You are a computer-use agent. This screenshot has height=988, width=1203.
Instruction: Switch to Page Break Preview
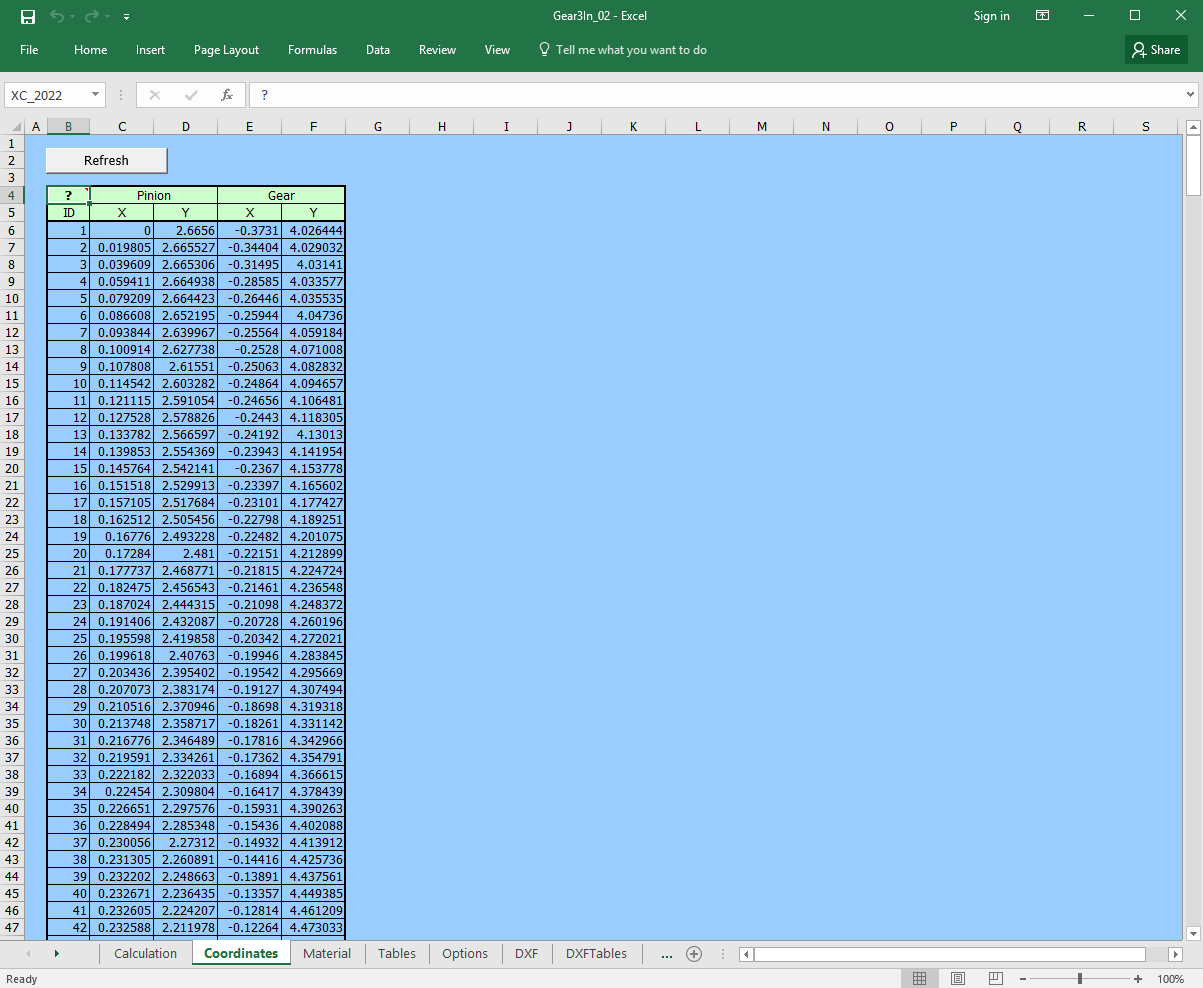(x=995, y=978)
